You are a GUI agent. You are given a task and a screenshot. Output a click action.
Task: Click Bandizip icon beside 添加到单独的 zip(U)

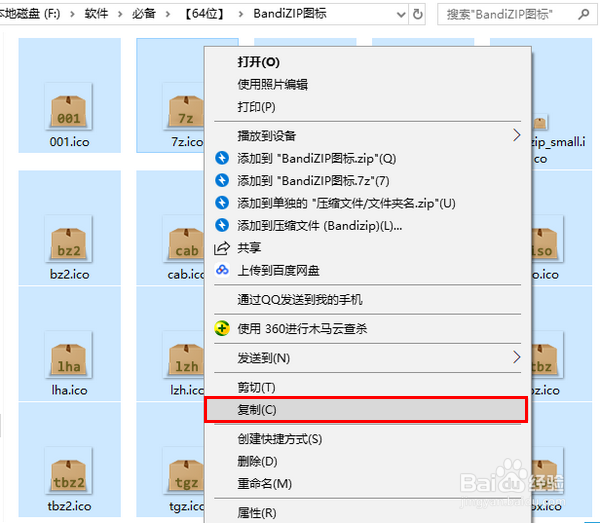[x=222, y=203]
